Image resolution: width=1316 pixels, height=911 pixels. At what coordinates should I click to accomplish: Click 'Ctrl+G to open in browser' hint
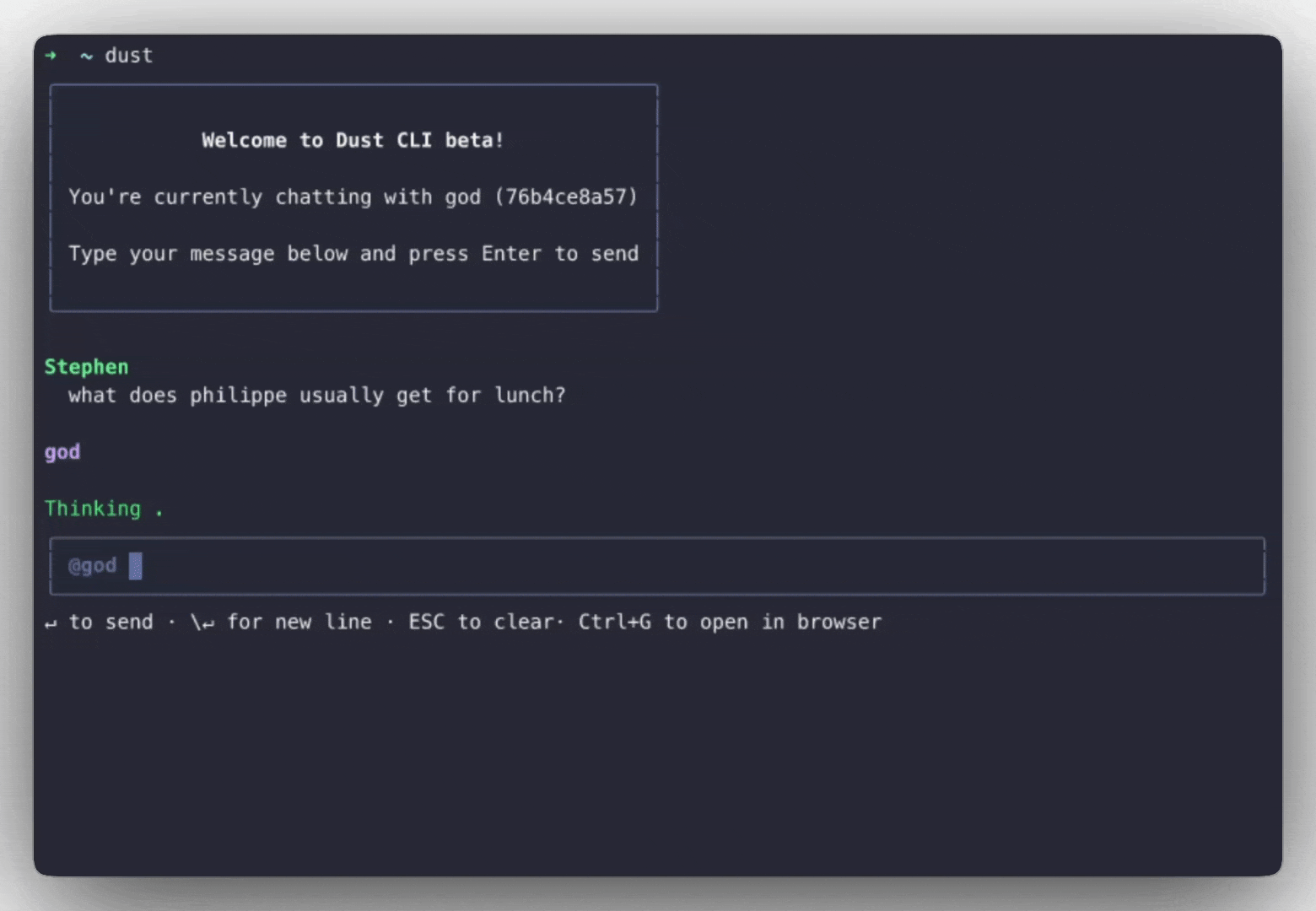[x=730, y=622]
